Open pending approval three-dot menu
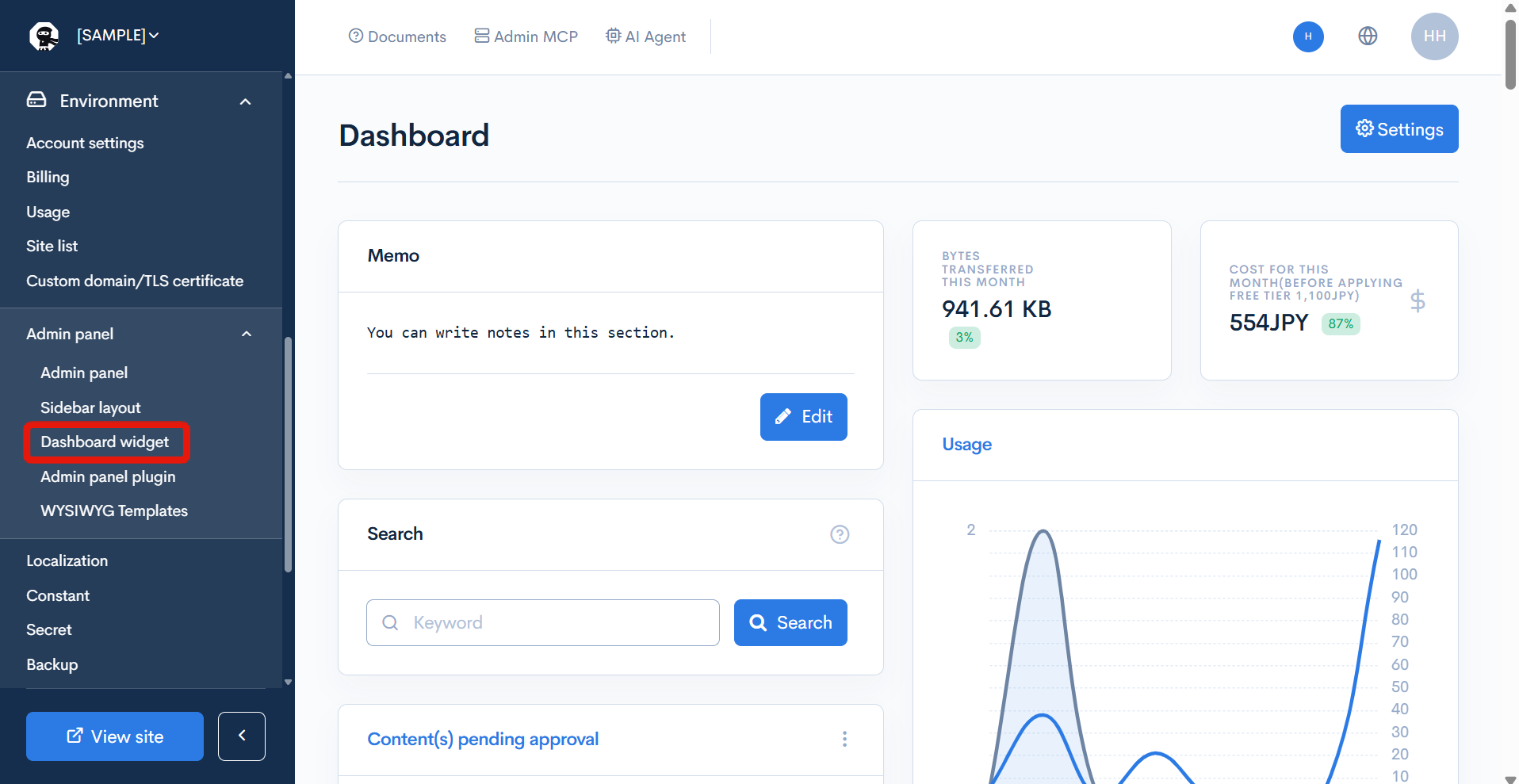 [844, 739]
